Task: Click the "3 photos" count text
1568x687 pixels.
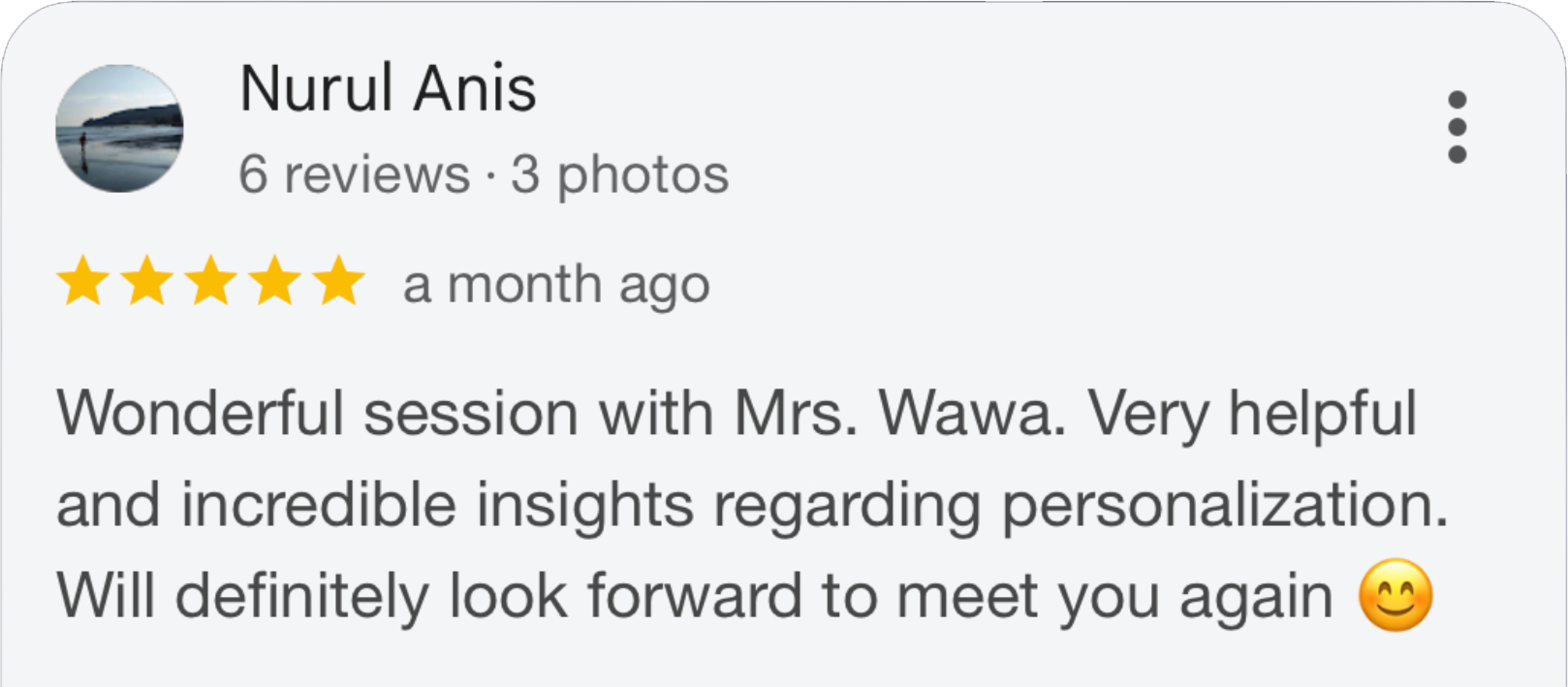Action: [619, 174]
